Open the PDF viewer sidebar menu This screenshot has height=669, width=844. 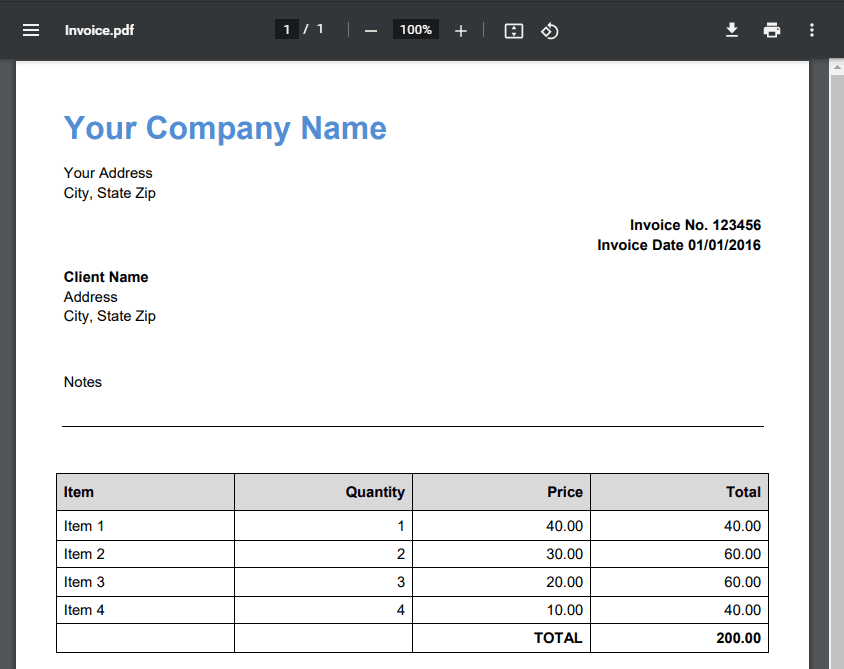30,30
